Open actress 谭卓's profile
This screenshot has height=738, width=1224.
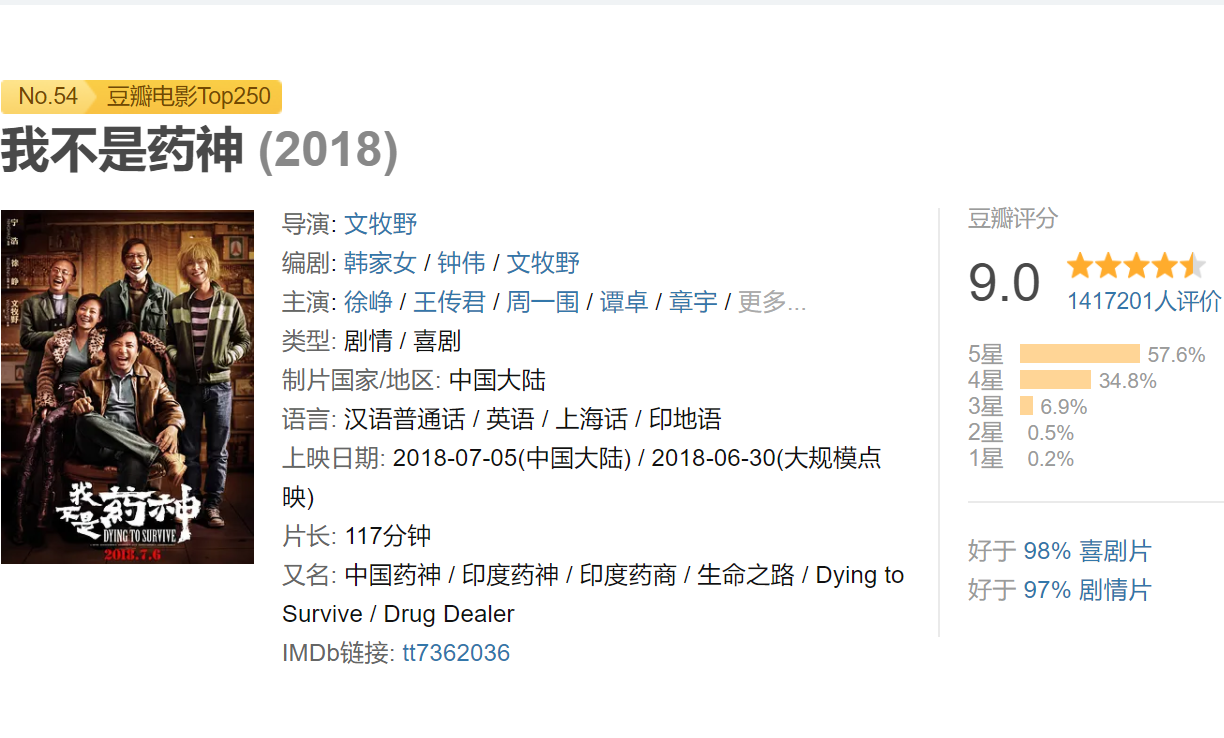(x=623, y=302)
